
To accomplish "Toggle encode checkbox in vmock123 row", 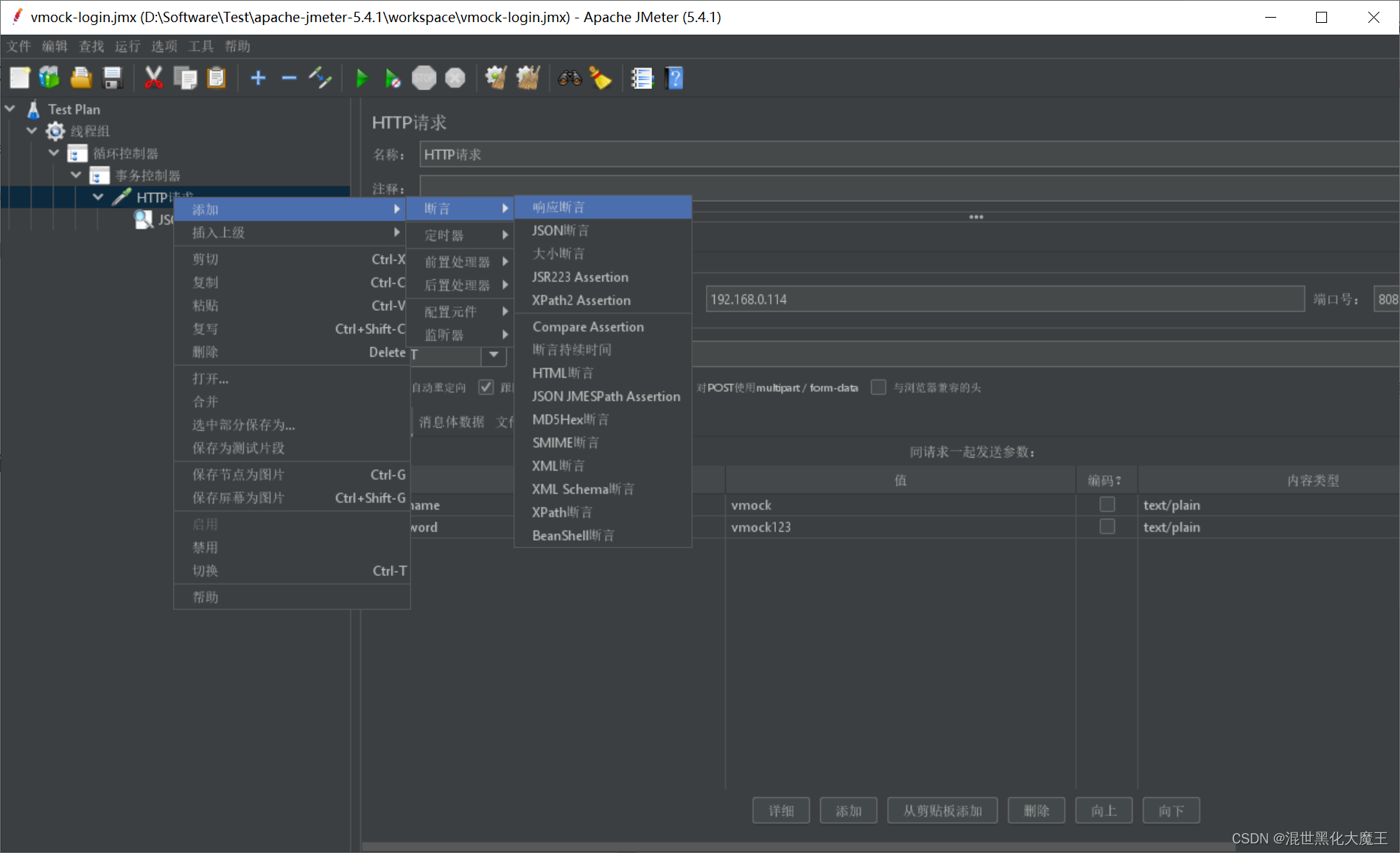I will click(x=1107, y=527).
